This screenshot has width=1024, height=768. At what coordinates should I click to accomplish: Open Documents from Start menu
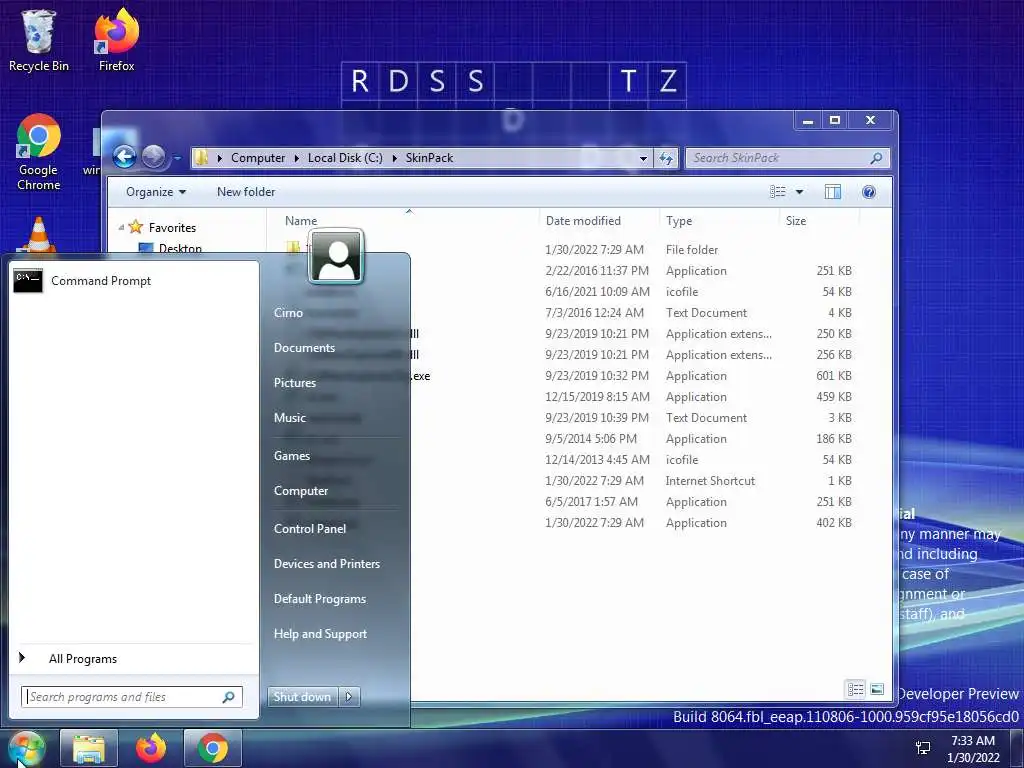click(304, 348)
